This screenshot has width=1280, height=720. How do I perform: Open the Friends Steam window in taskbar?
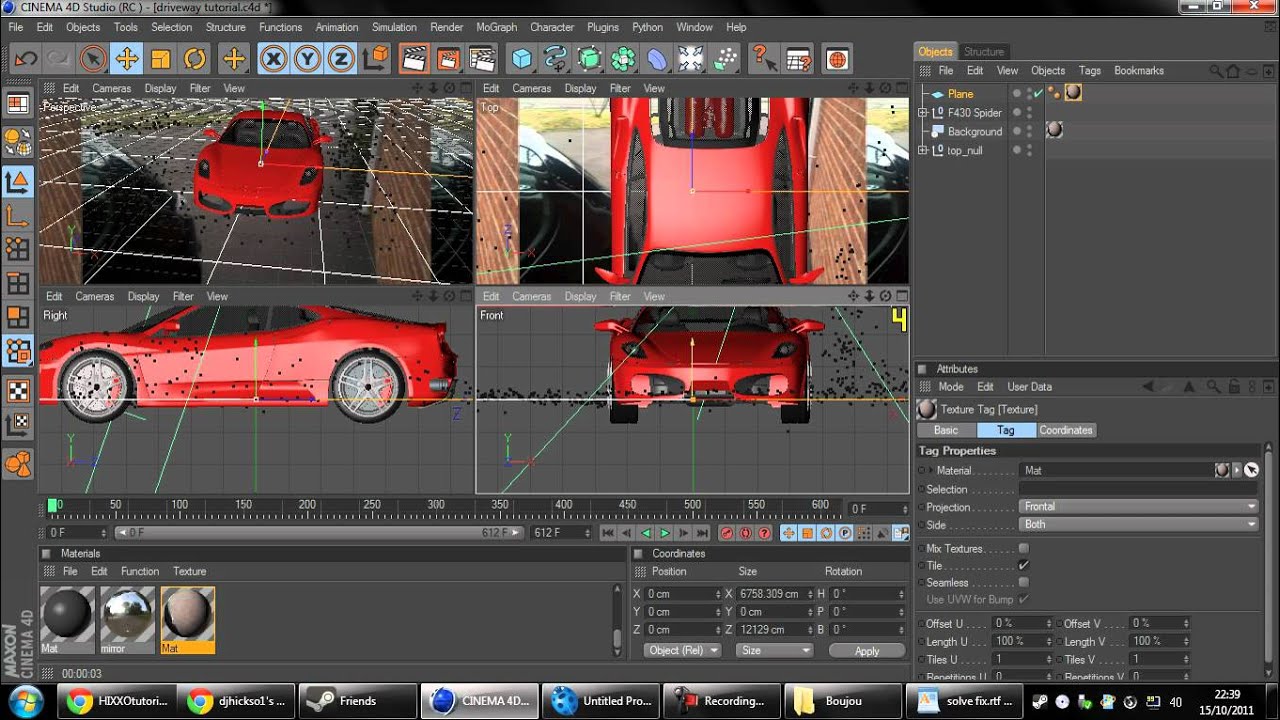(x=357, y=701)
